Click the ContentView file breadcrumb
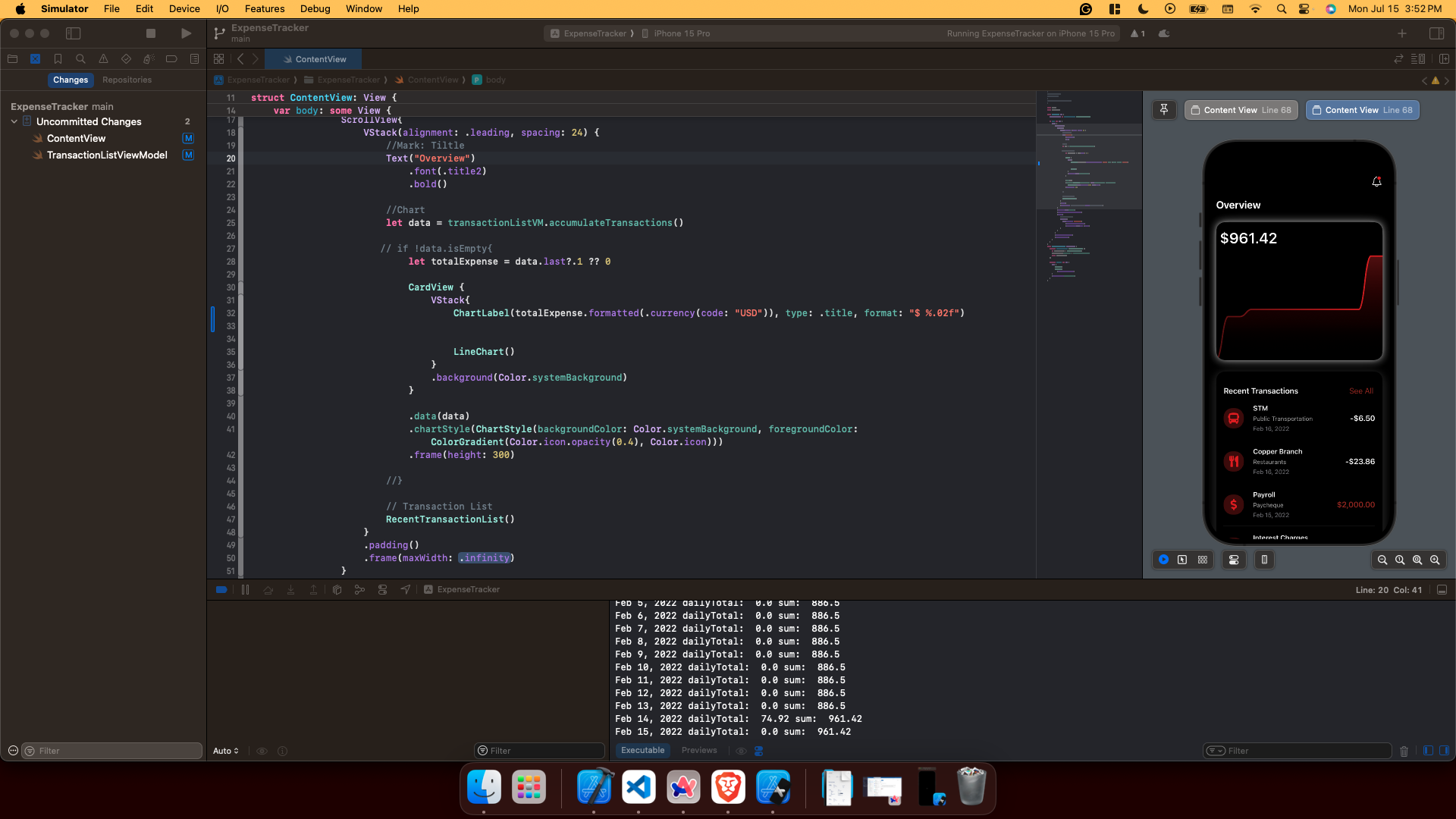 427,80
